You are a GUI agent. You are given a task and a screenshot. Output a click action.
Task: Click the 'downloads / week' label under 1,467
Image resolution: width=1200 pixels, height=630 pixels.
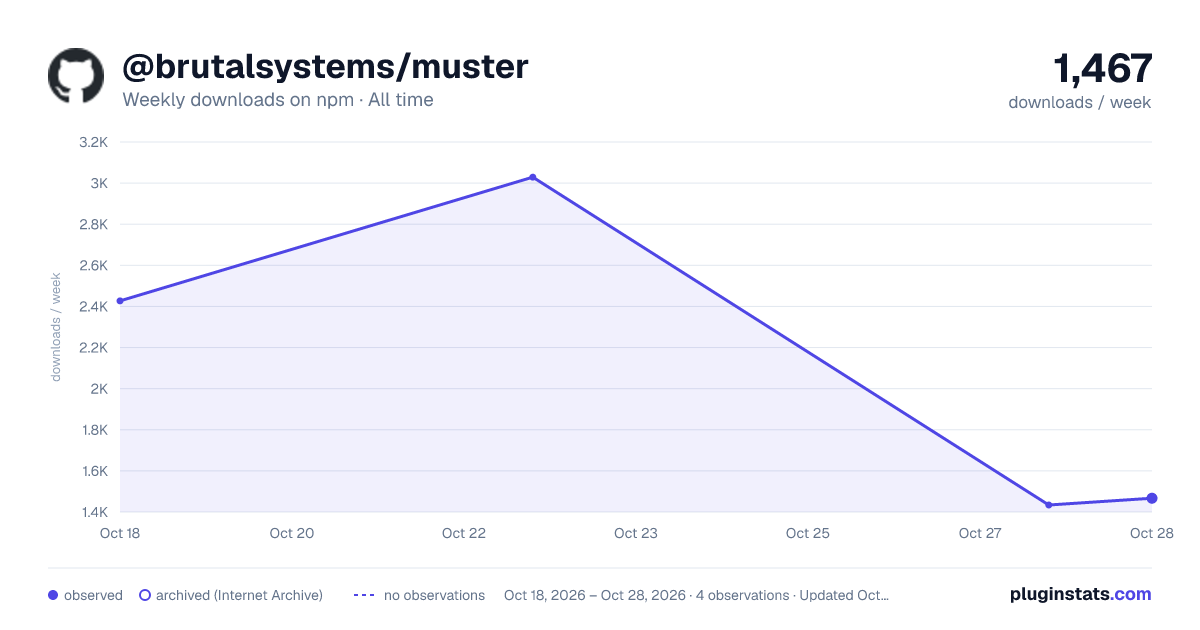(x=1080, y=102)
